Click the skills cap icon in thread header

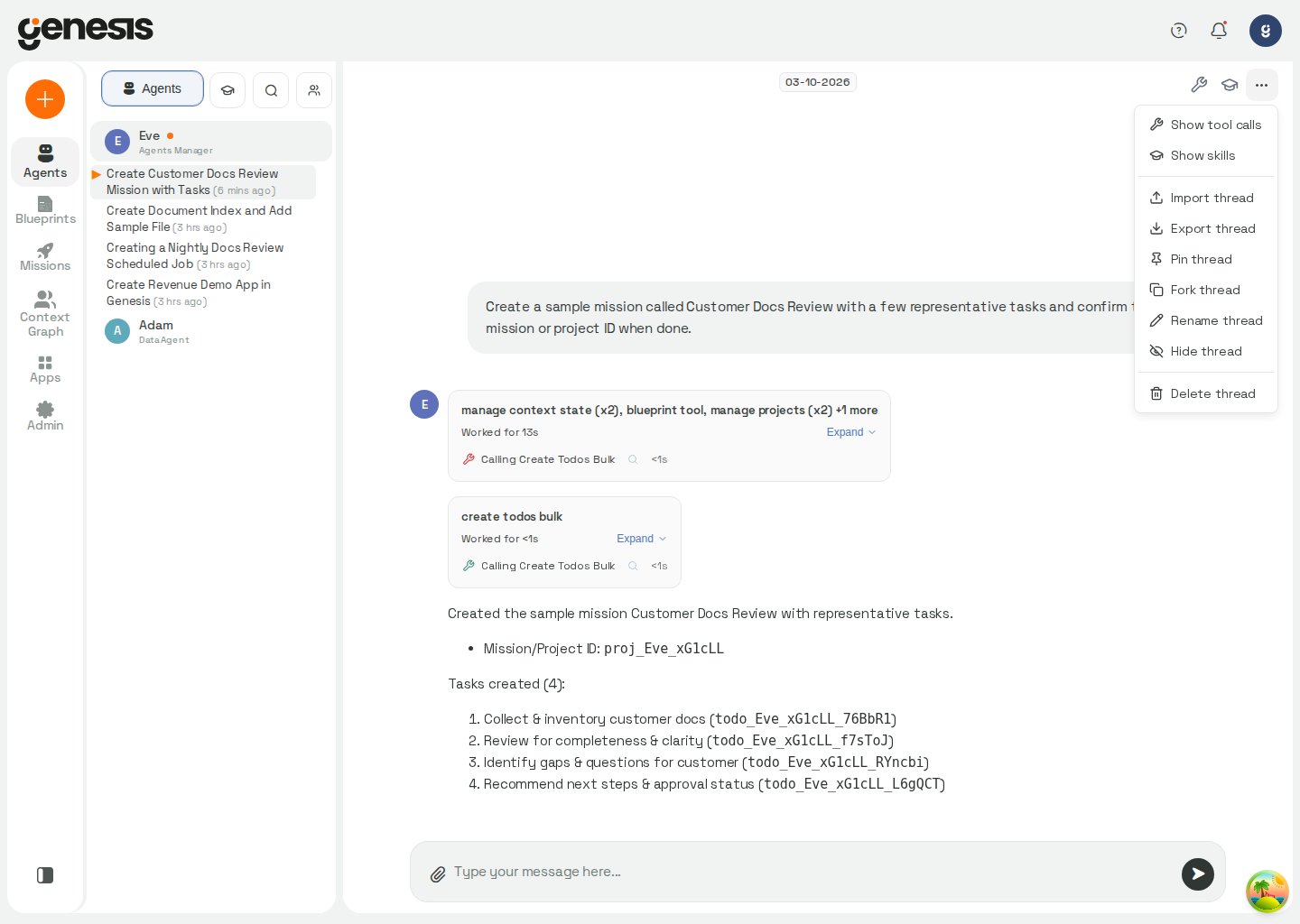(x=1230, y=85)
